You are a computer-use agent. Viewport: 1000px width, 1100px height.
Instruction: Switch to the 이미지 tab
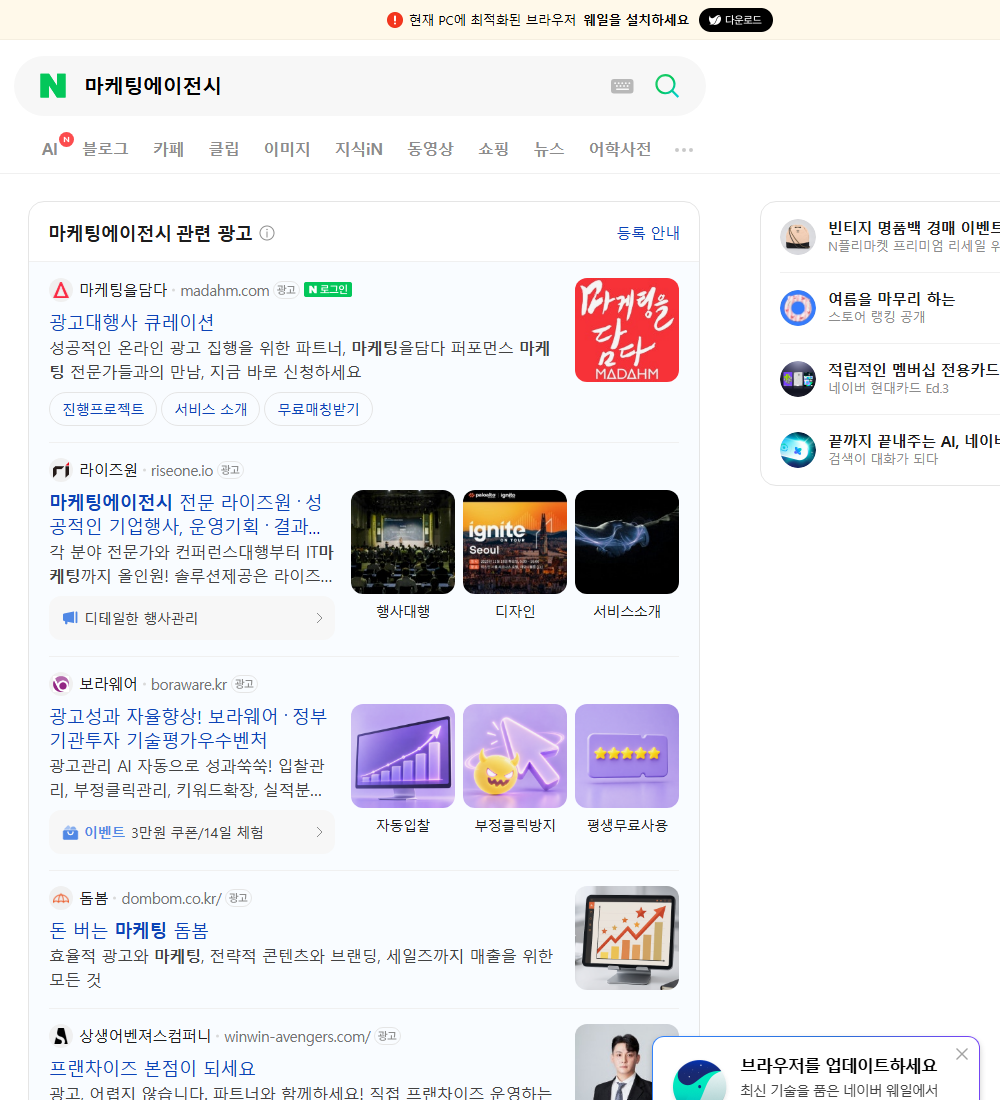click(x=287, y=149)
